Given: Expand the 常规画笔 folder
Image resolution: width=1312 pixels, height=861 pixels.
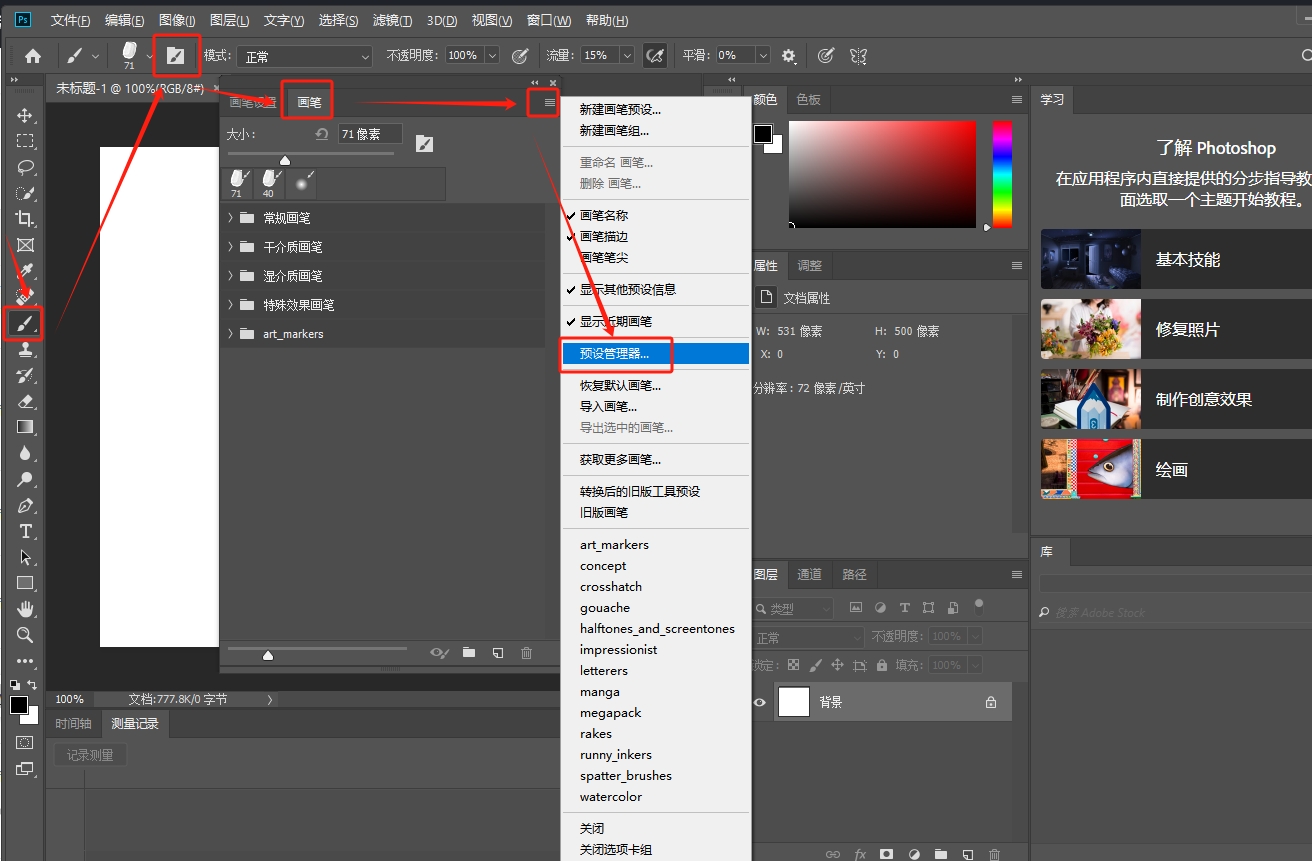Looking at the screenshot, I should click(x=230, y=218).
